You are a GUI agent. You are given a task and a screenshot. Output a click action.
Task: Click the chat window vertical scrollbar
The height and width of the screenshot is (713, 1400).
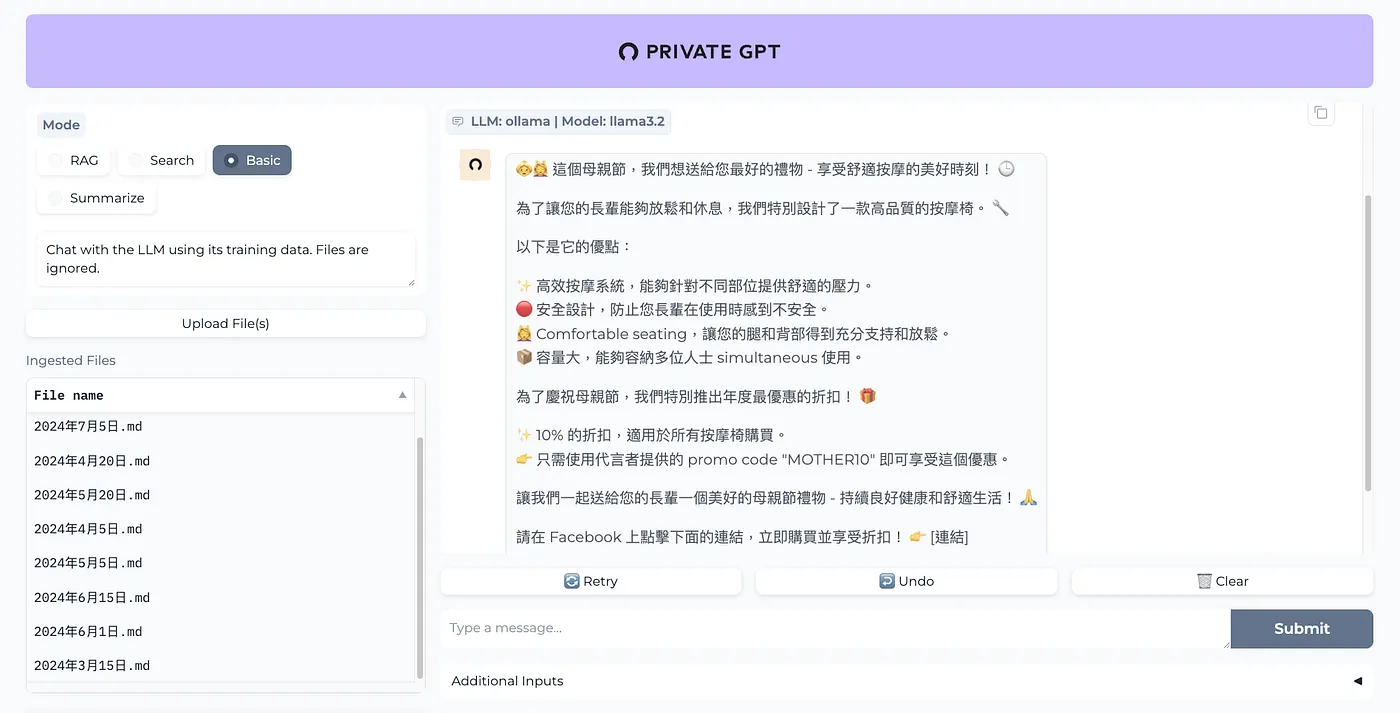click(1368, 342)
